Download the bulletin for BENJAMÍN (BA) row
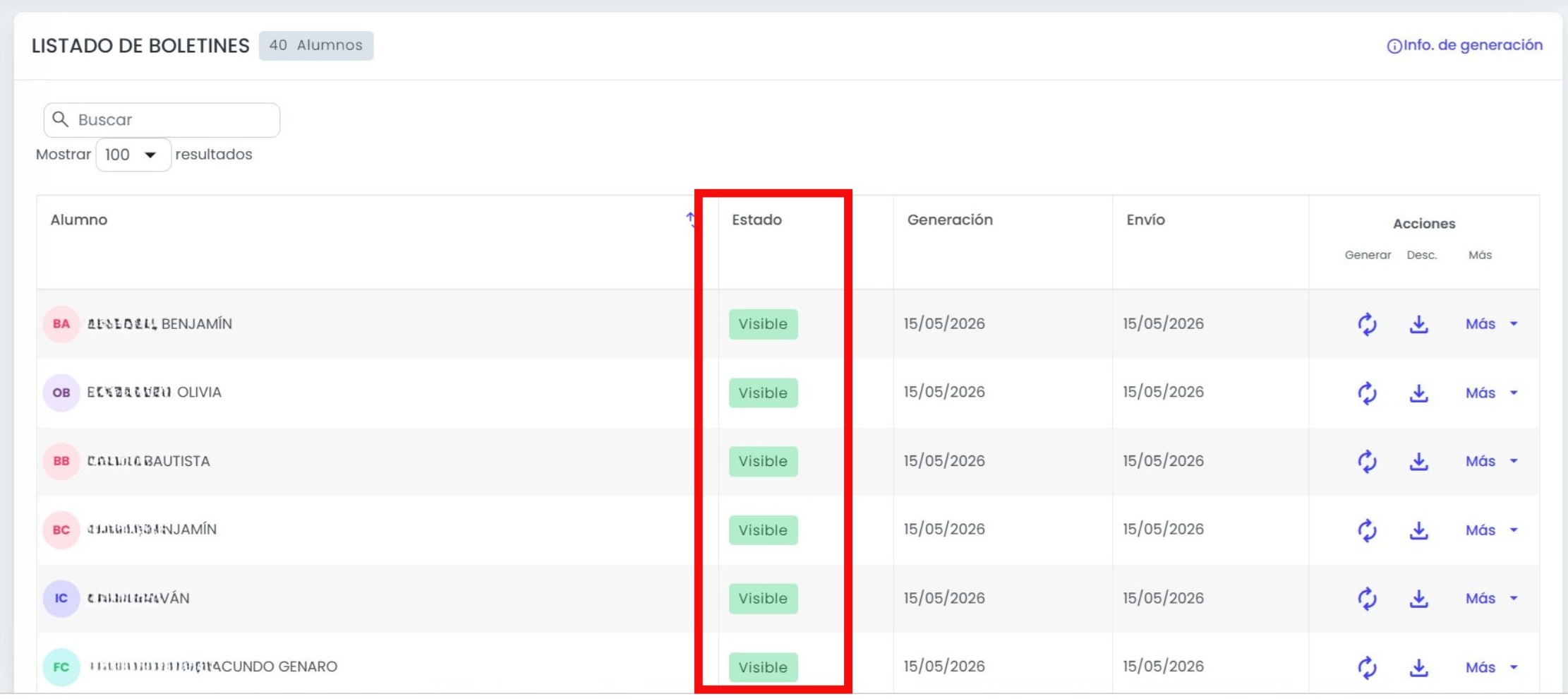Image resolution: width=1568 pixels, height=699 pixels. 1418,324
